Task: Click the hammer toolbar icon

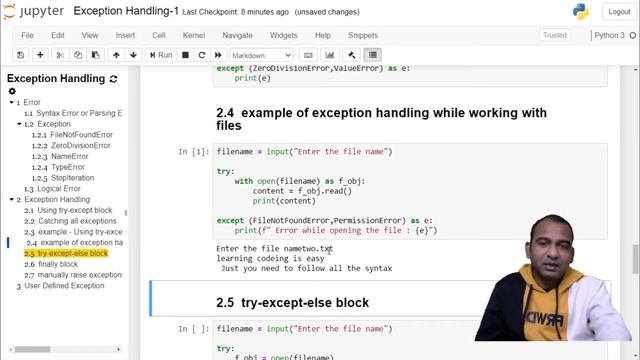Action: click(x=351, y=55)
